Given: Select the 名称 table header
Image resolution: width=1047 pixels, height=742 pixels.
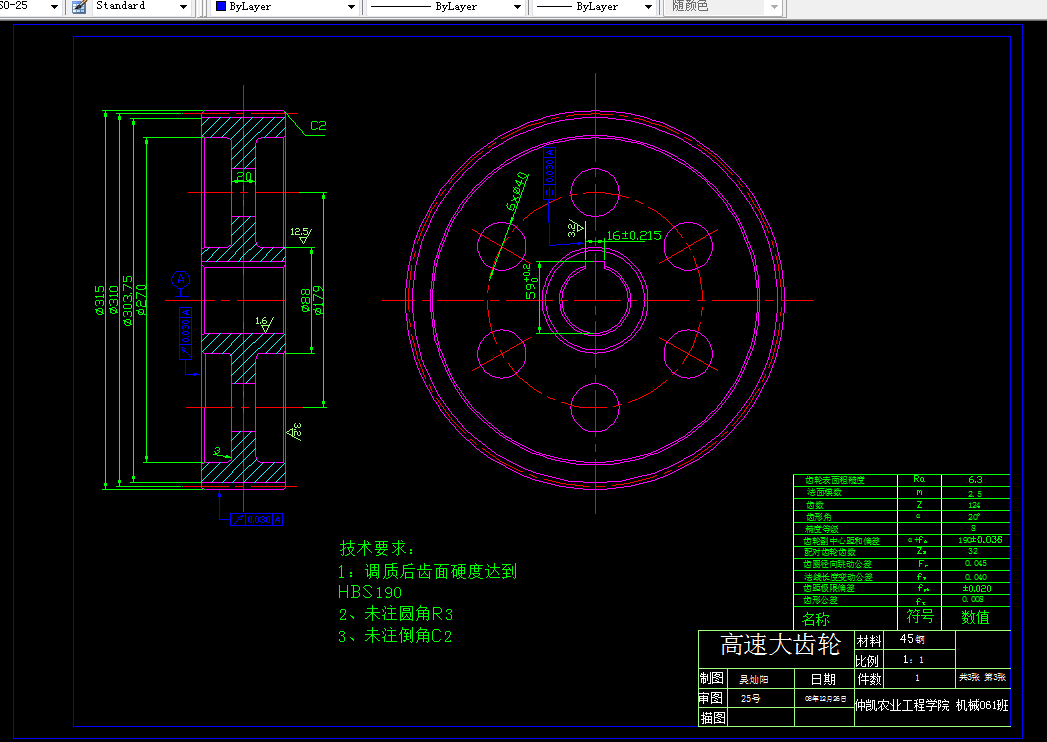Looking at the screenshot, I should tap(815, 619).
